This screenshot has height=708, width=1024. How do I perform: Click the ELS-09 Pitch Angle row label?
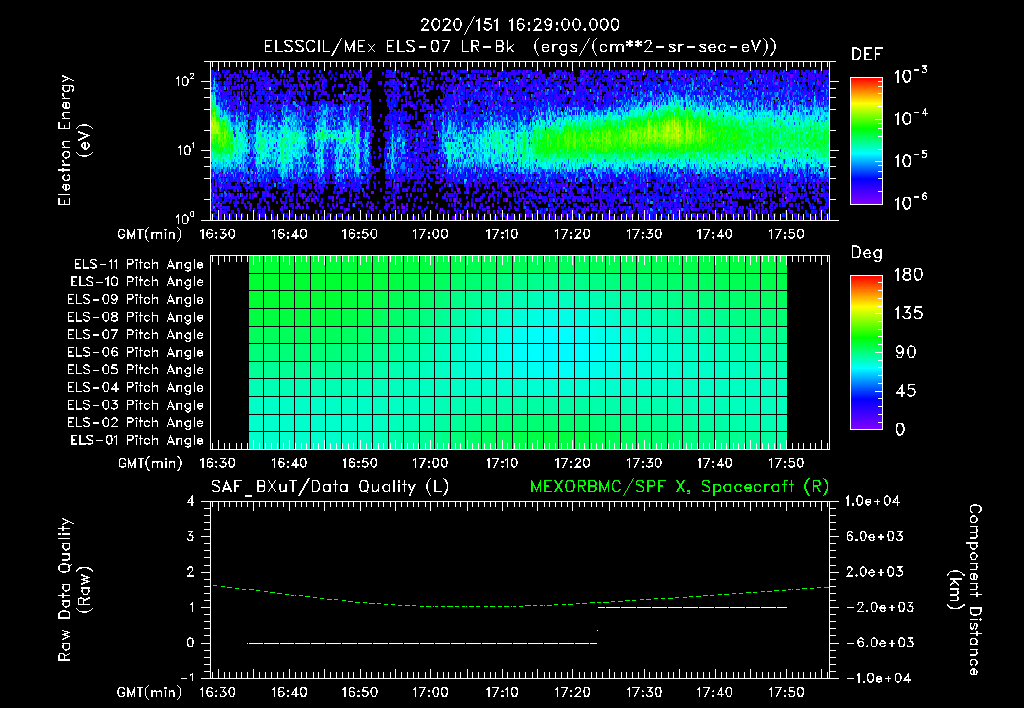click(x=135, y=300)
